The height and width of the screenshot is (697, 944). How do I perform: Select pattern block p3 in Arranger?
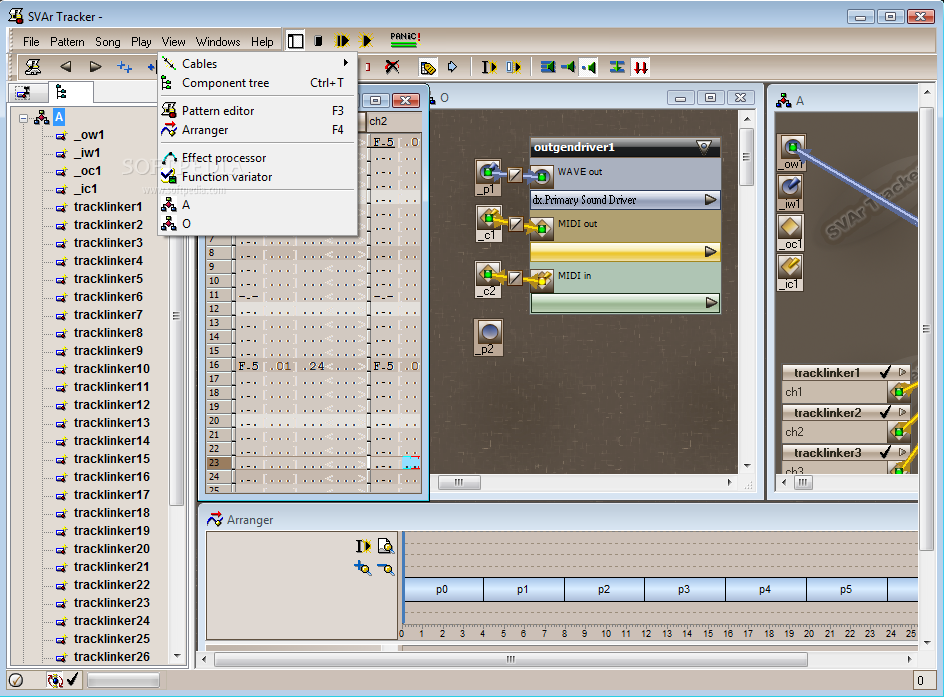tap(684, 590)
